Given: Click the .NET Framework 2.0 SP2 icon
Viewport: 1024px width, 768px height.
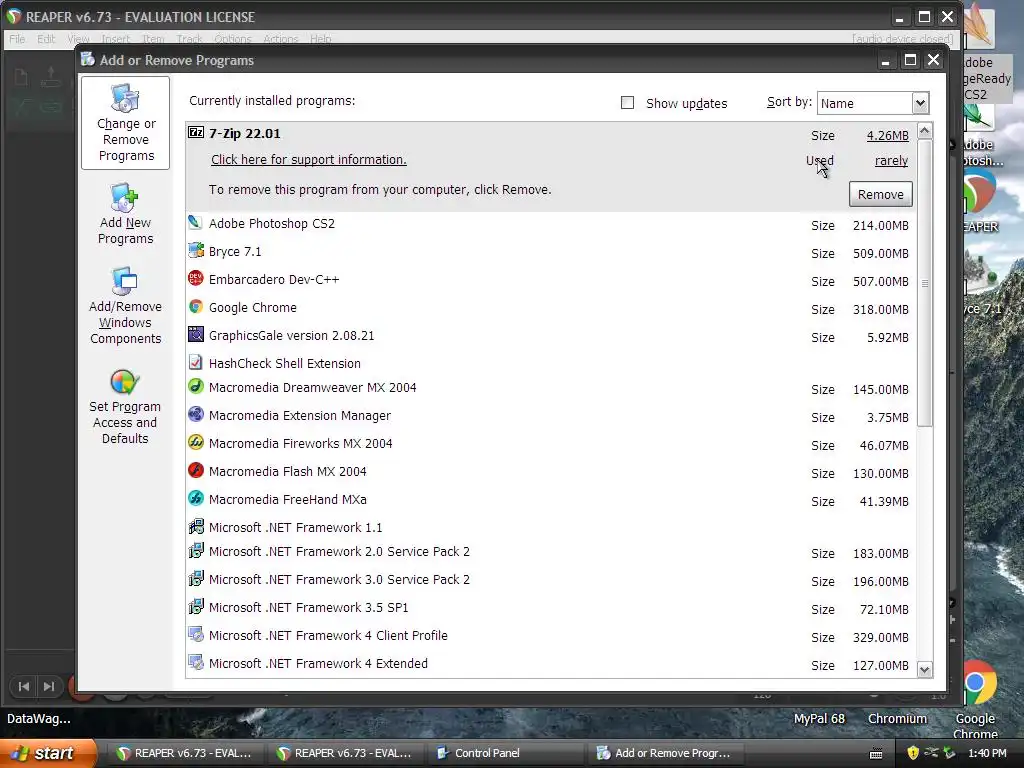Looking at the screenshot, I should 195,551.
